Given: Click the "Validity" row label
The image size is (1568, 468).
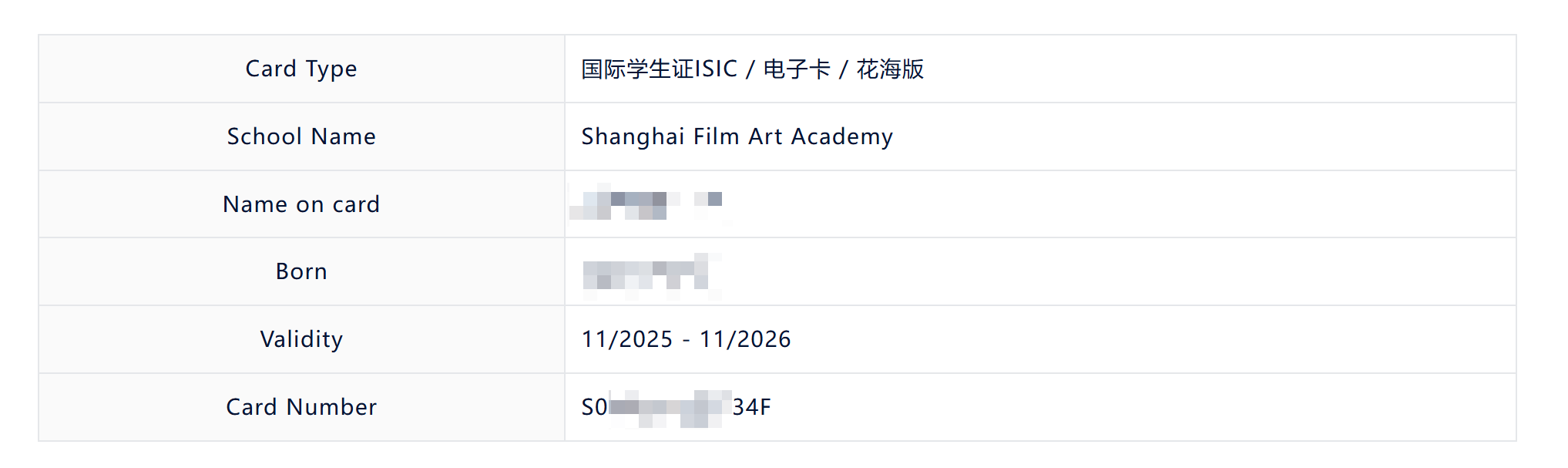Looking at the screenshot, I should coord(301,339).
